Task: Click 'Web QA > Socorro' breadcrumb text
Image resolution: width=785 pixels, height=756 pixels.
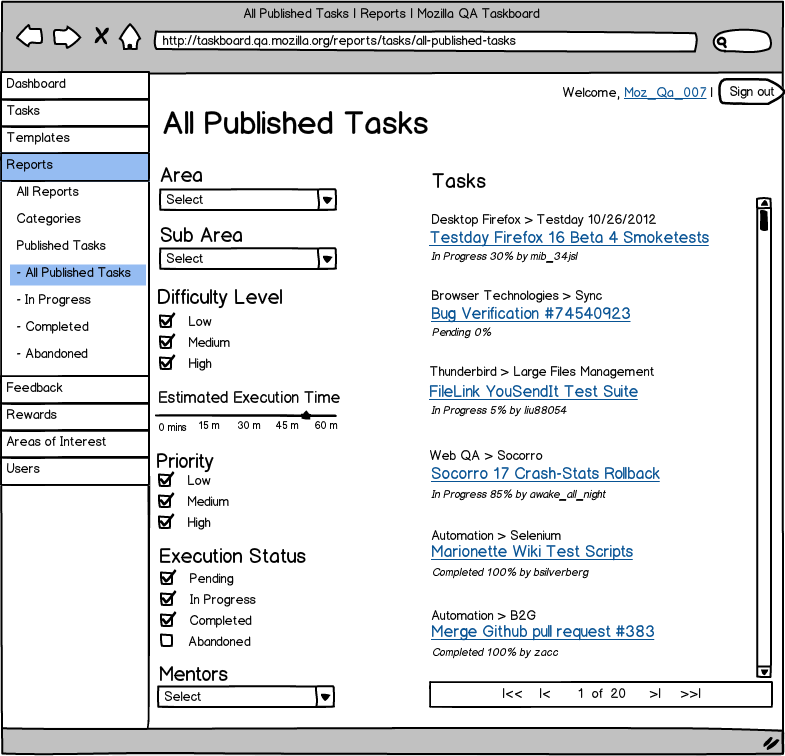Action: pyautogui.click(x=486, y=456)
